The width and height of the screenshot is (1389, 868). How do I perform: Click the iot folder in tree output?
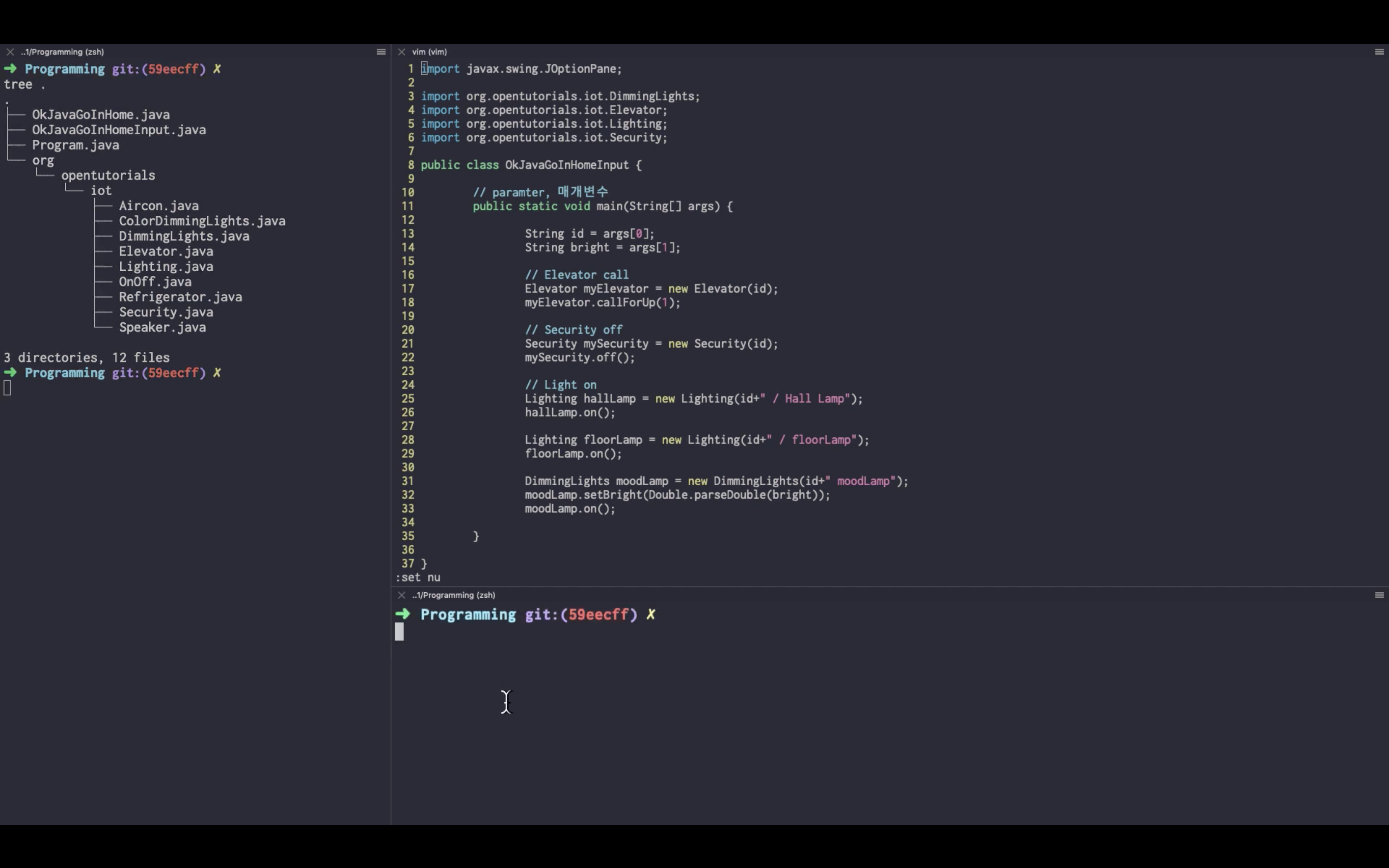[101, 191]
